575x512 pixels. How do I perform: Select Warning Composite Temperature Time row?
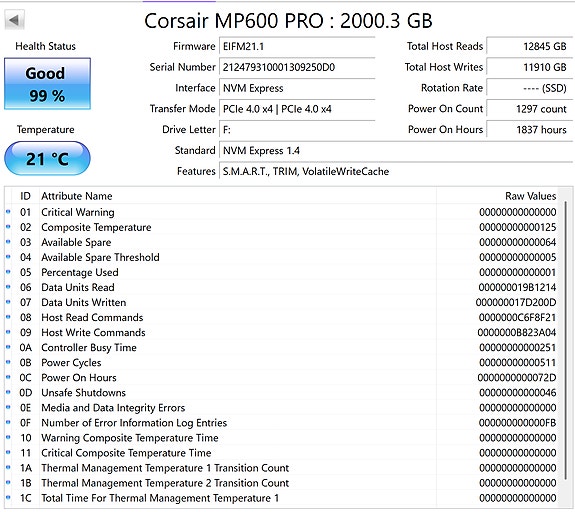[x=281, y=438]
